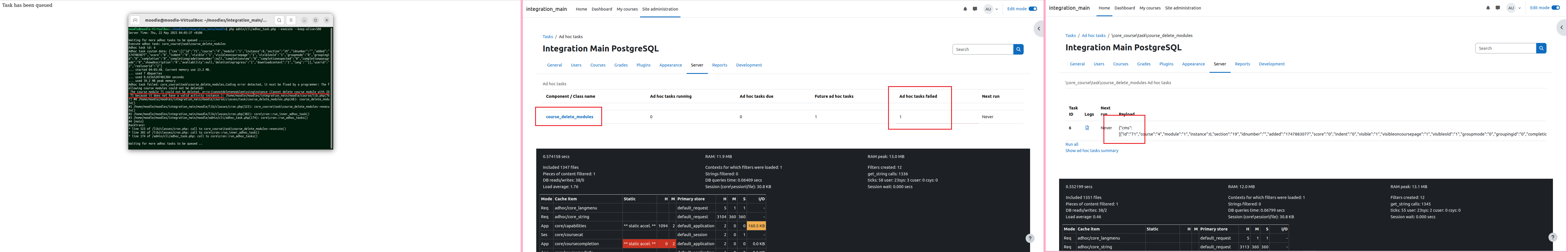
Task: Open the Logs file icon for task 6
Action: pyautogui.click(x=1086, y=128)
